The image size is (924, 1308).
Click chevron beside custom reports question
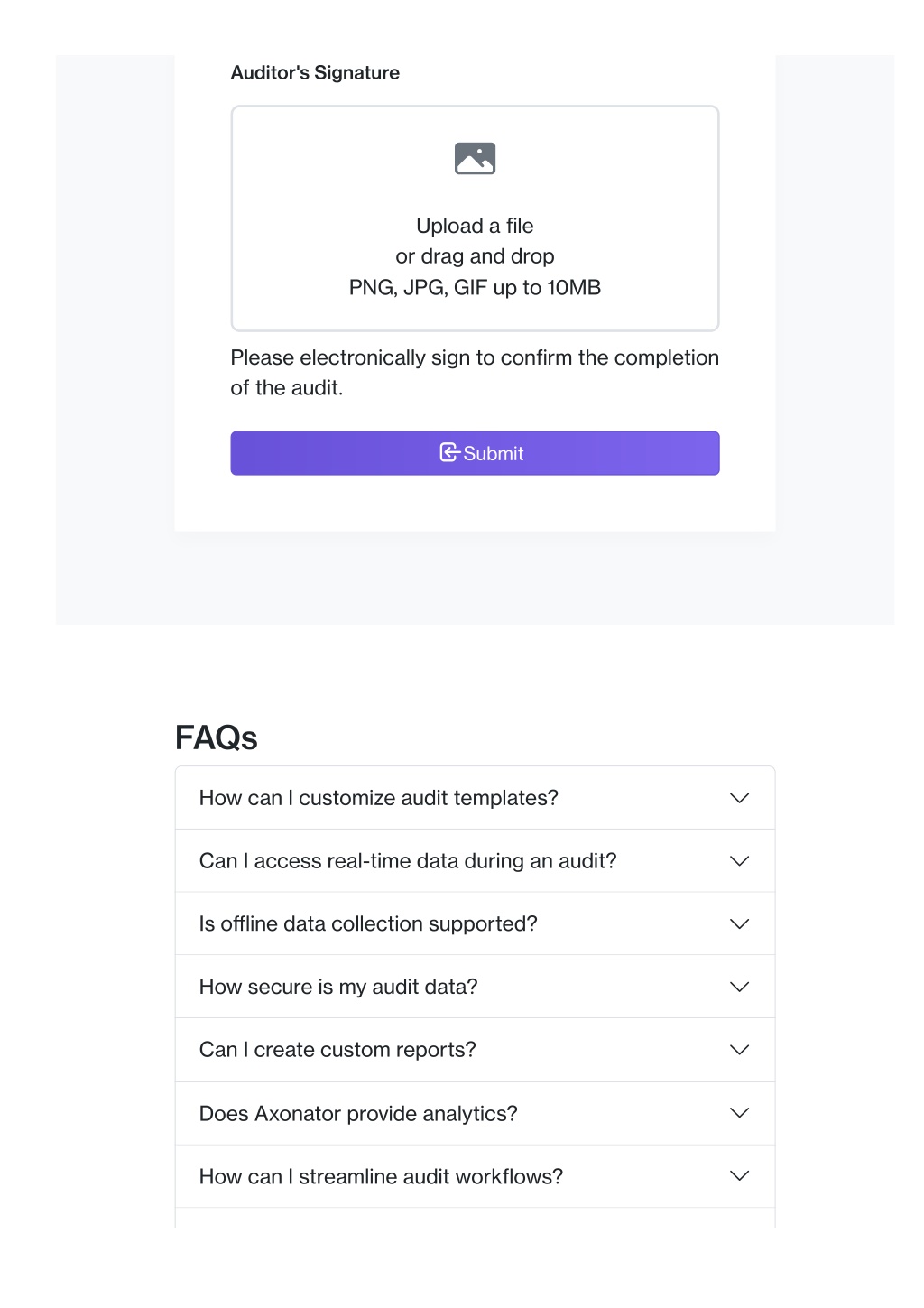[x=739, y=1050]
